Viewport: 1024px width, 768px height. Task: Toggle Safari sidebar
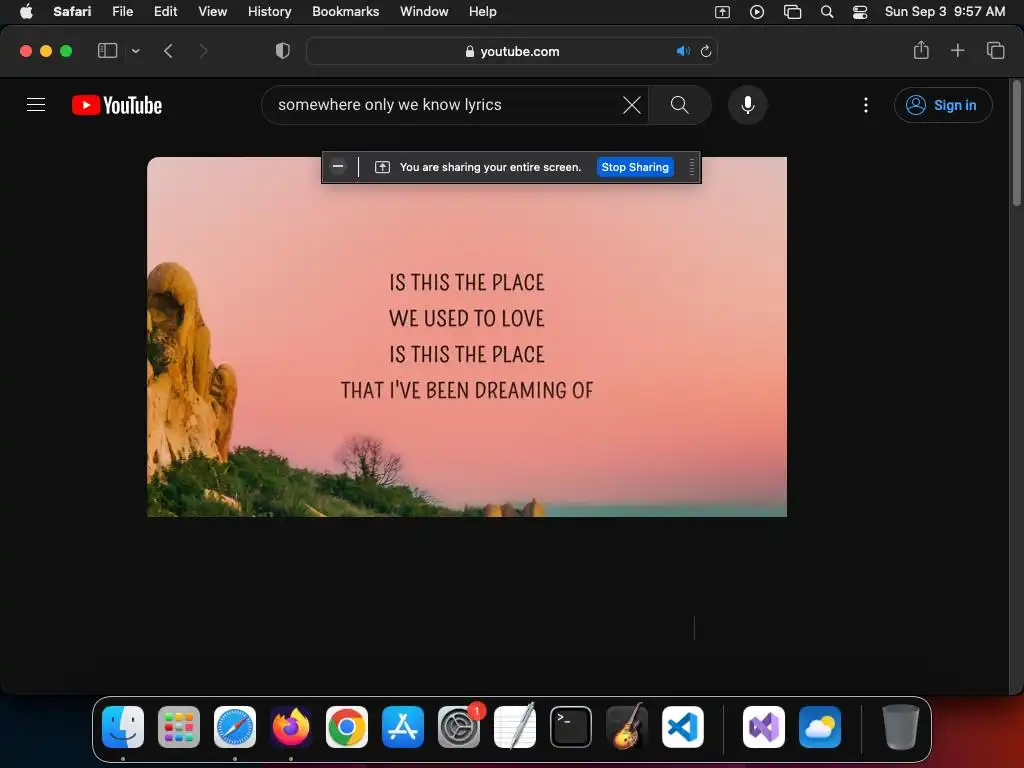tap(107, 51)
